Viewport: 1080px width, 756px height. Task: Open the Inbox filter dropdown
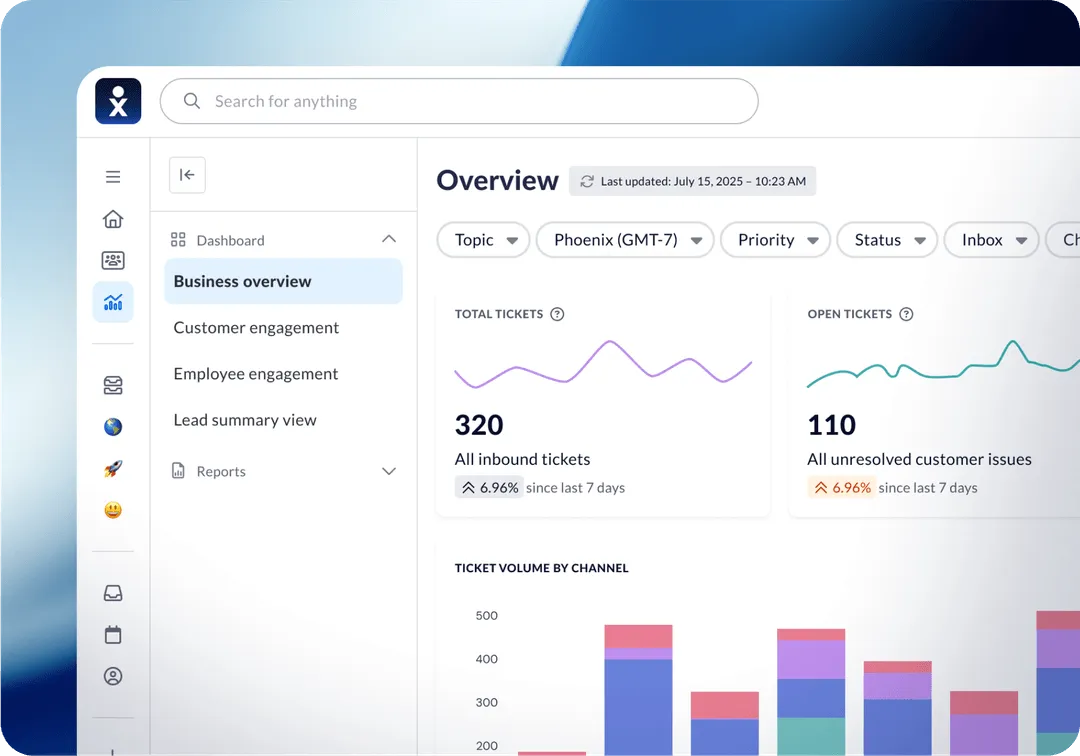pyautogui.click(x=991, y=240)
